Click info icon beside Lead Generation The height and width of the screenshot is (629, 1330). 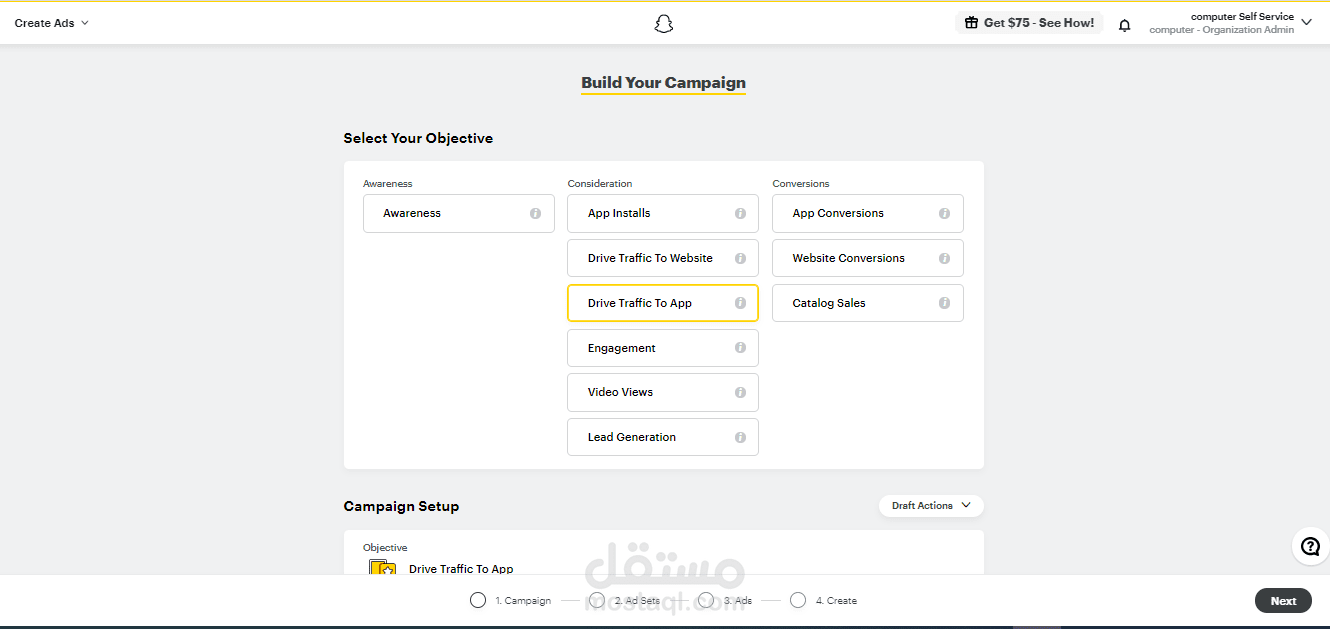(740, 437)
